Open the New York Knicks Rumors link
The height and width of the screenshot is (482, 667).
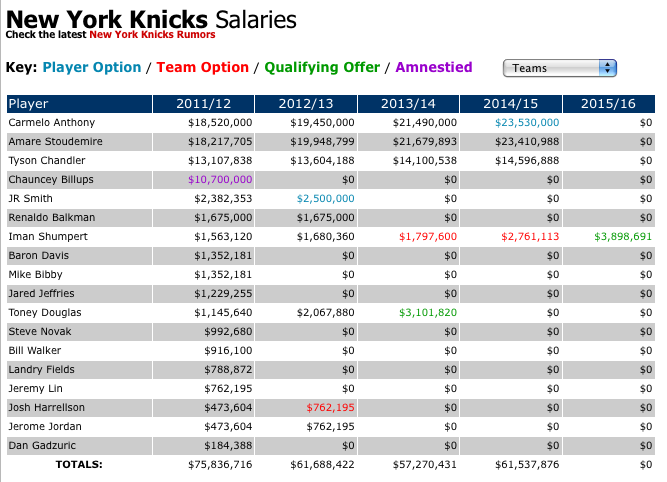coord(152,35)
